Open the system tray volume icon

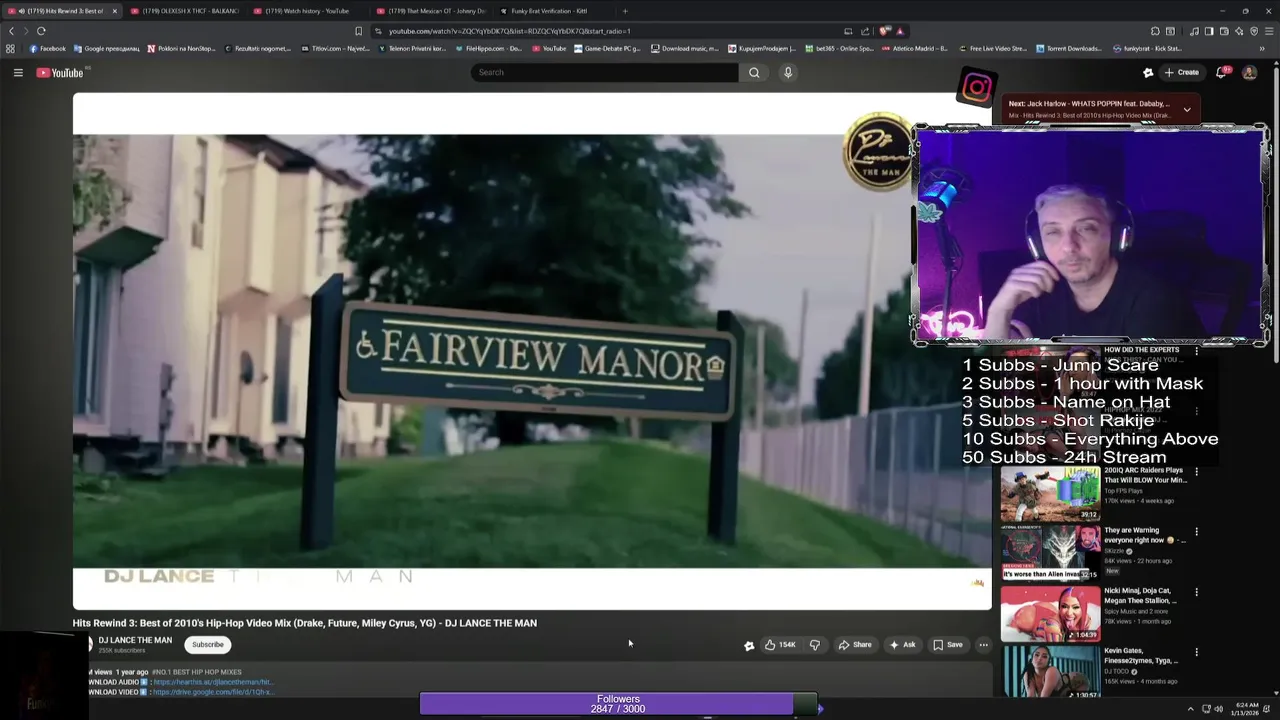1218,709
